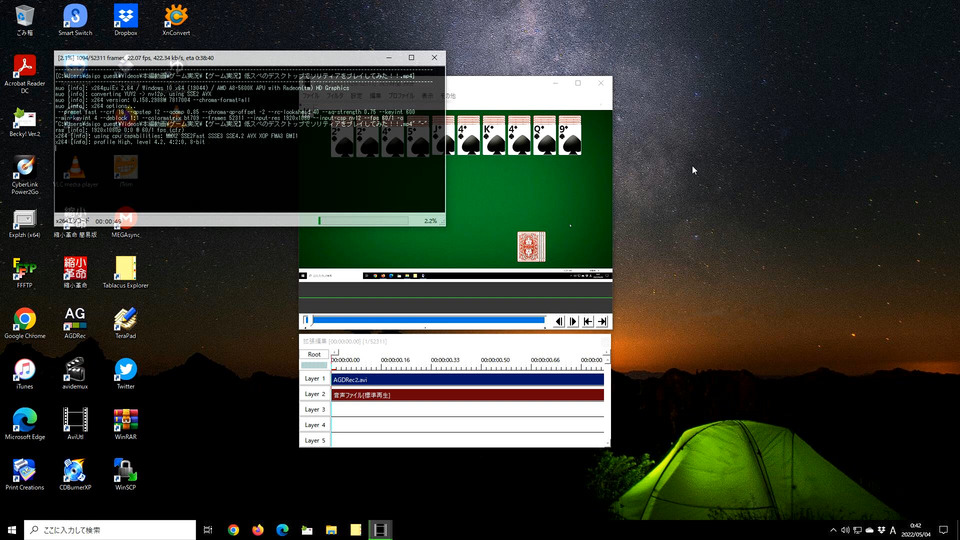Click the Root scene button in timeline
Screen dimensions: 960x540
point(314,354)
